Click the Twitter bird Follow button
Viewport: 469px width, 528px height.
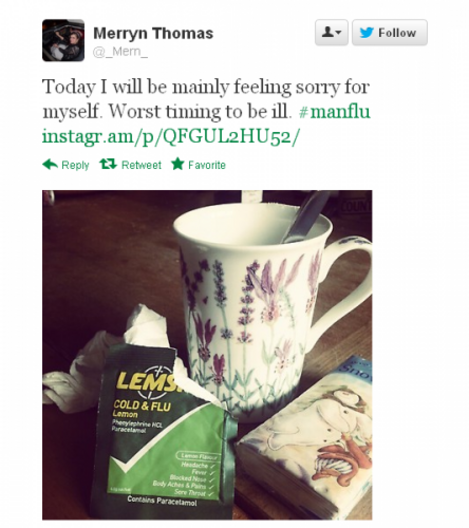tap(390, 33)
